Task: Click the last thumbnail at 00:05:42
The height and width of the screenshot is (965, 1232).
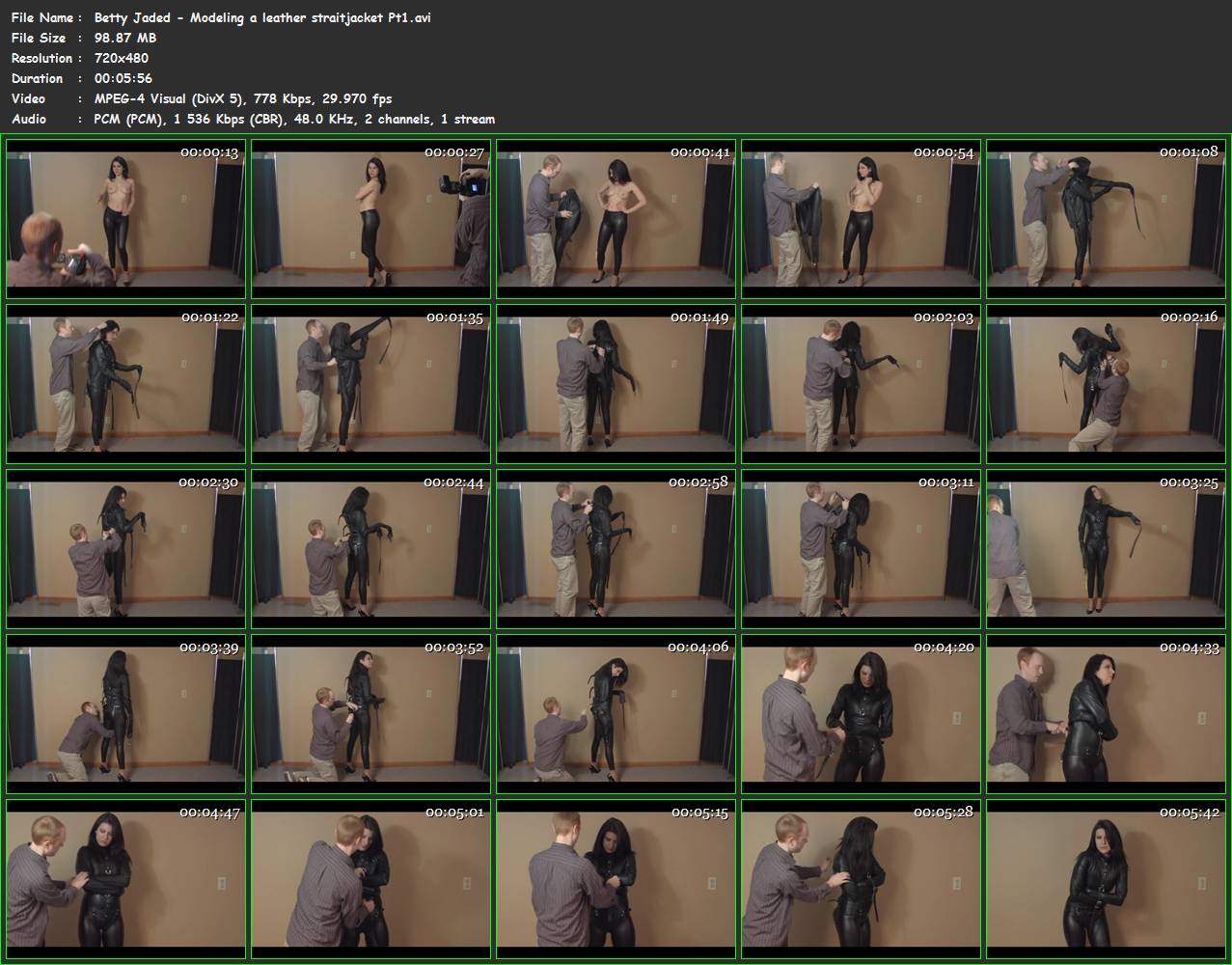Action: pos(1106,878)
